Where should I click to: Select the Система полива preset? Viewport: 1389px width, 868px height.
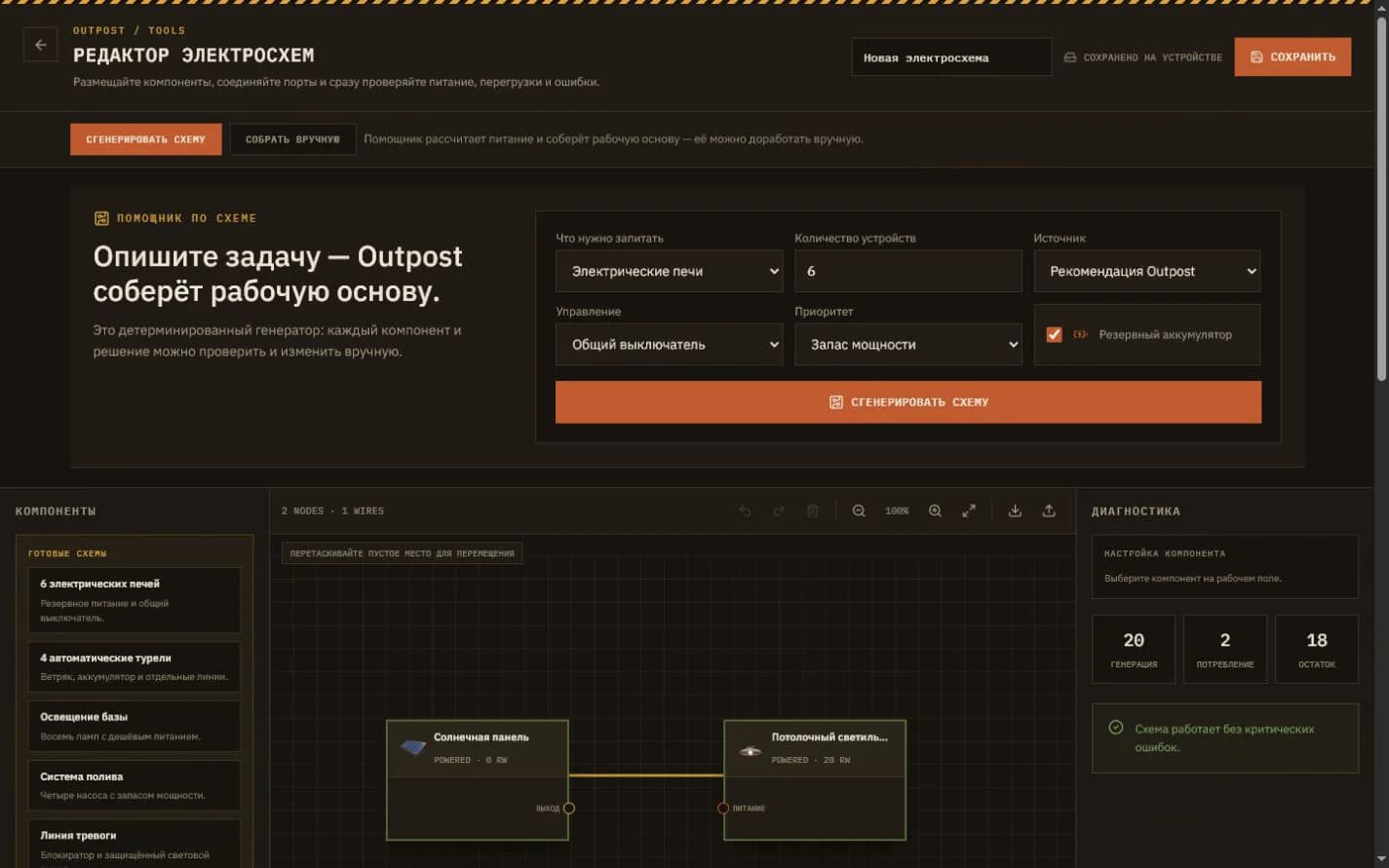[x=135, y=785]
